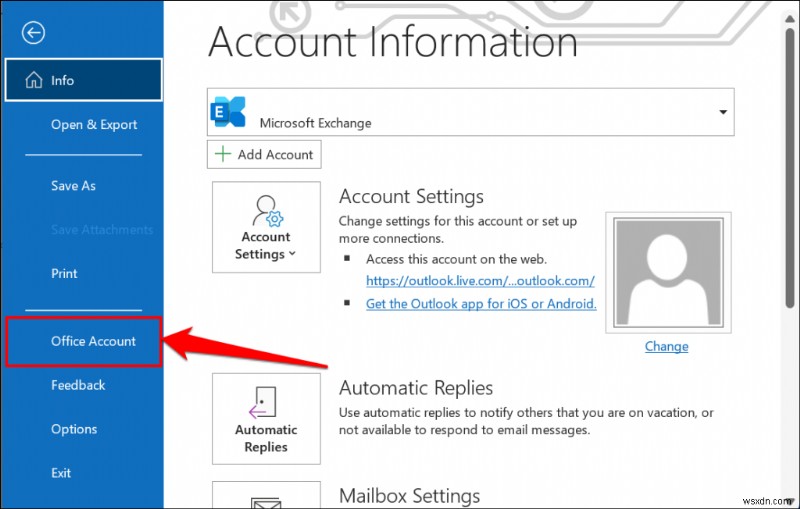Screen dimensions: 800x509
Task: Open the Account Settings dropdown button
Action: (x=266, y=227)
